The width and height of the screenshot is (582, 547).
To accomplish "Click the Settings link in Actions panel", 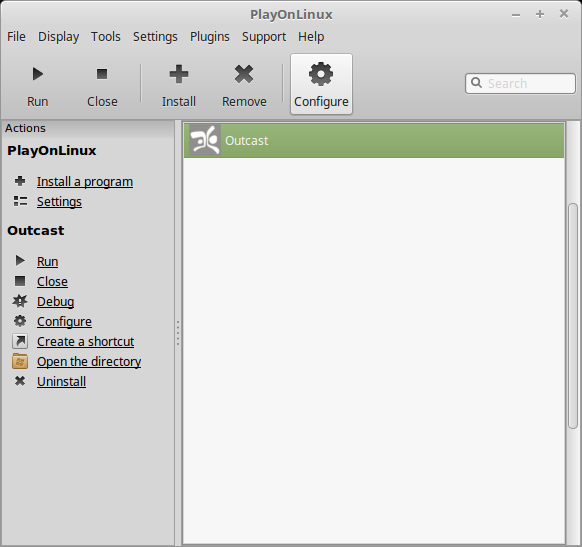I will pos(59,202).
